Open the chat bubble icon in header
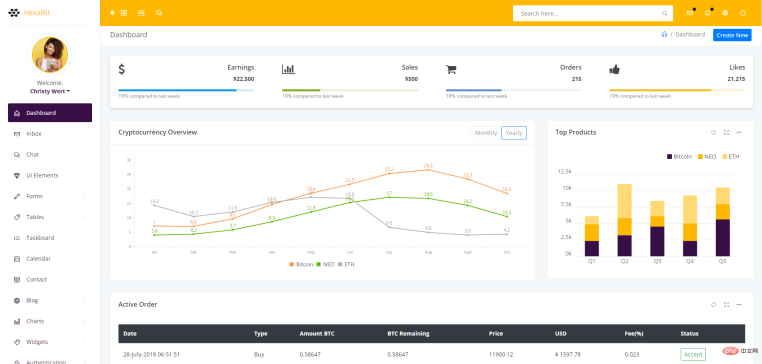The width and height of the screenshot is (762, 364). (x=159, y=13)
